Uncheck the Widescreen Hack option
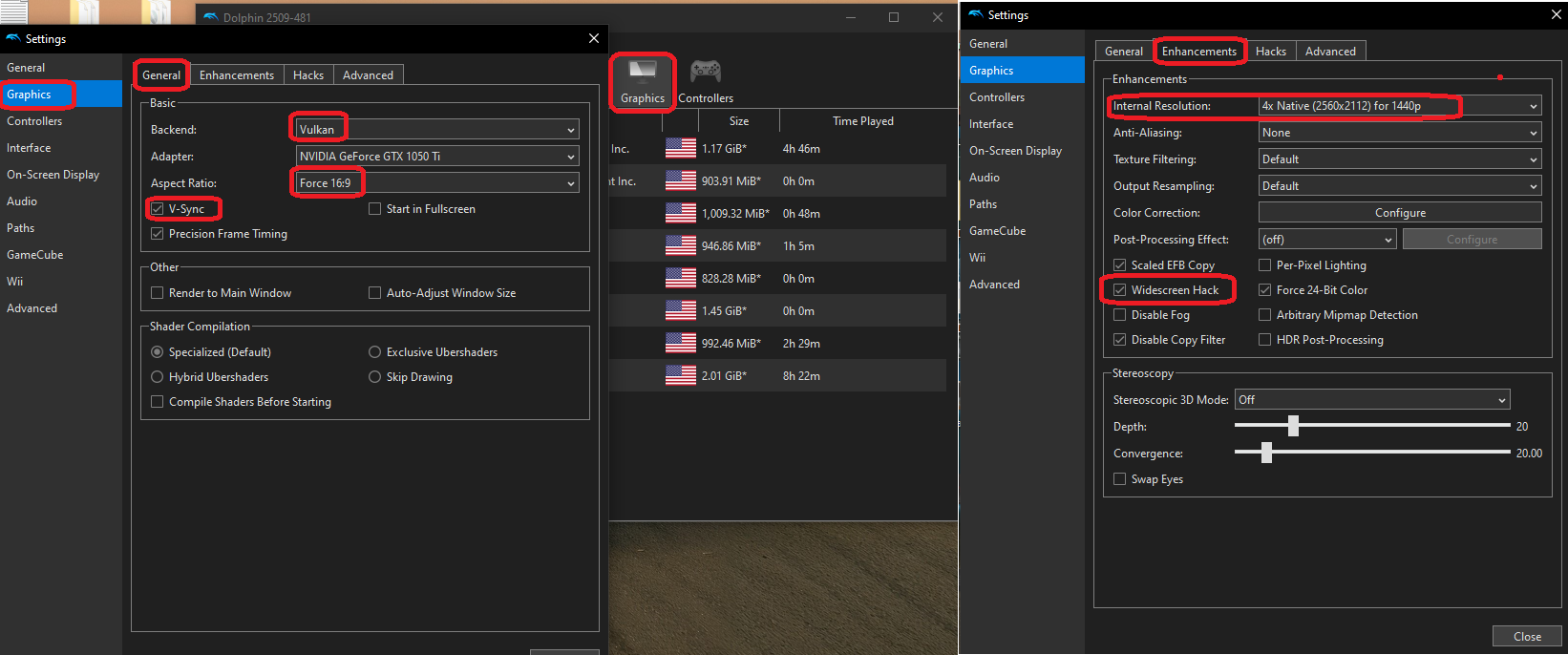Image resolution: width=1568 pixels, height=655 pixels. tap(1120, 290)
